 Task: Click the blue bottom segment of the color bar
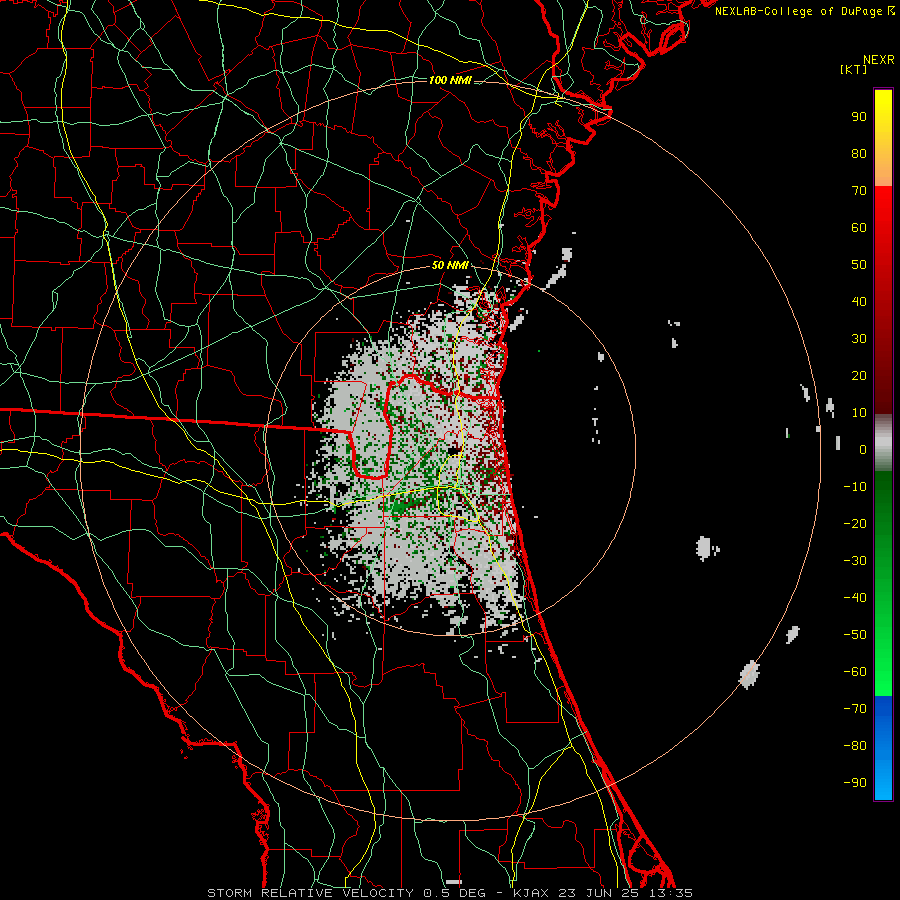coord(883,747)
